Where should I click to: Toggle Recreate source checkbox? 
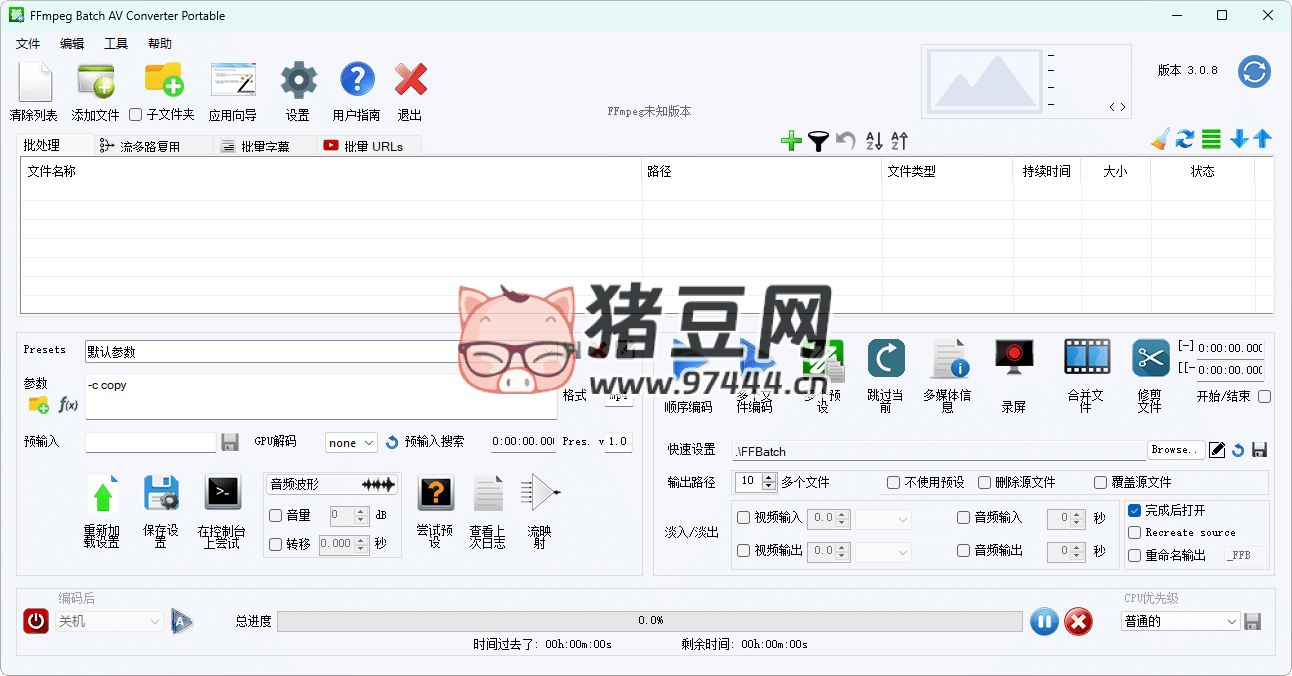[1134, 533]
